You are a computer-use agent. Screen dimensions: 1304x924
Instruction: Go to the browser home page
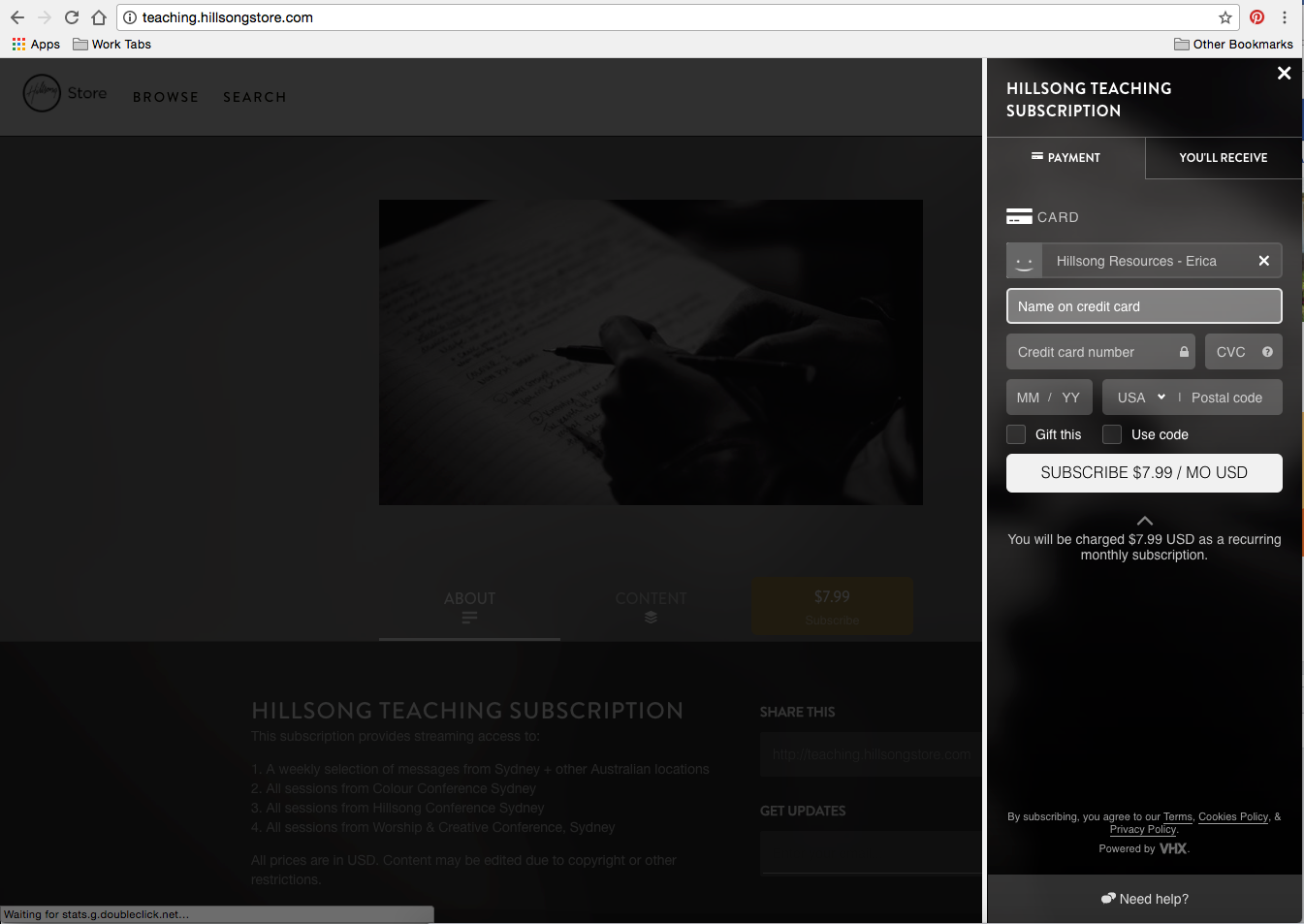[99, 17]
